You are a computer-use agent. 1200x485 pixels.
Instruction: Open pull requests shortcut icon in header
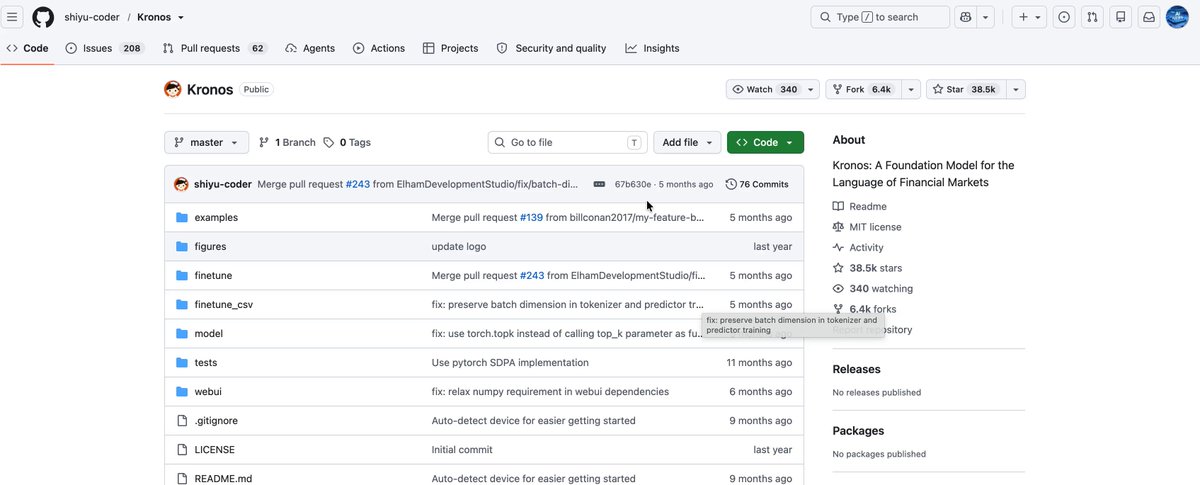(1093, 17)
